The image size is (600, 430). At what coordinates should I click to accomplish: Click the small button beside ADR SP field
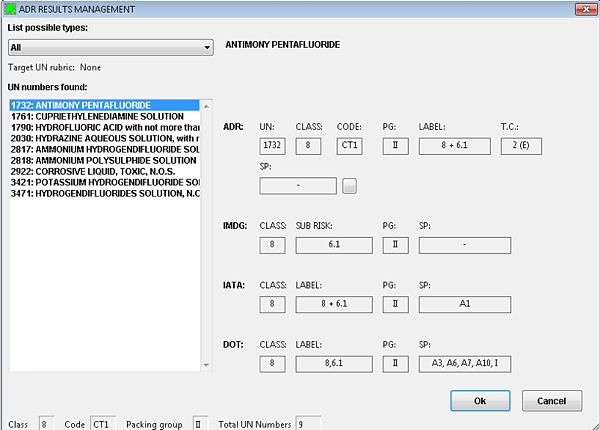point(349,186)
